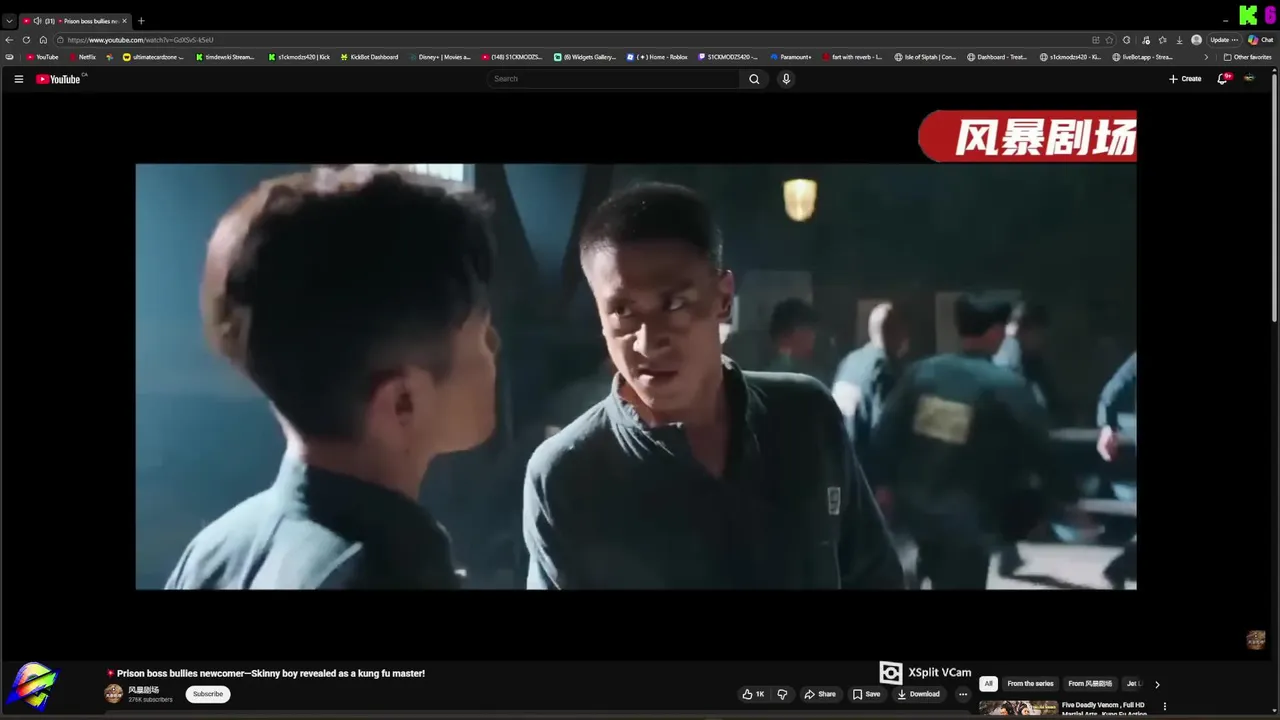Click into the YouTube search field

click(x=614, y=79)
